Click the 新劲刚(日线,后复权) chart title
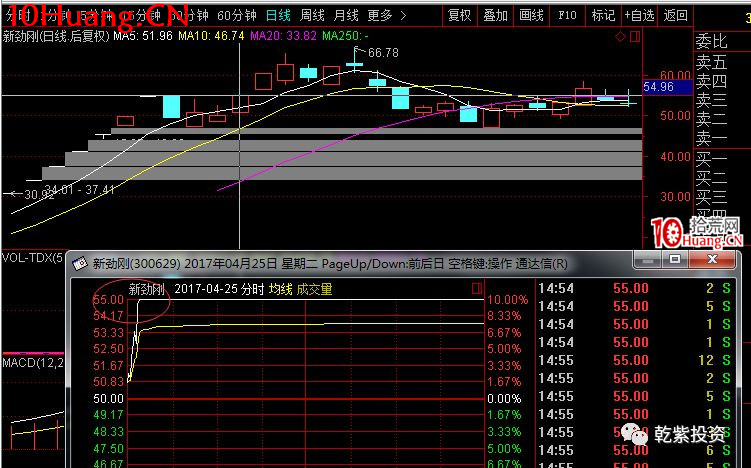This screenshot has width=751, height=468. point(56,36)
